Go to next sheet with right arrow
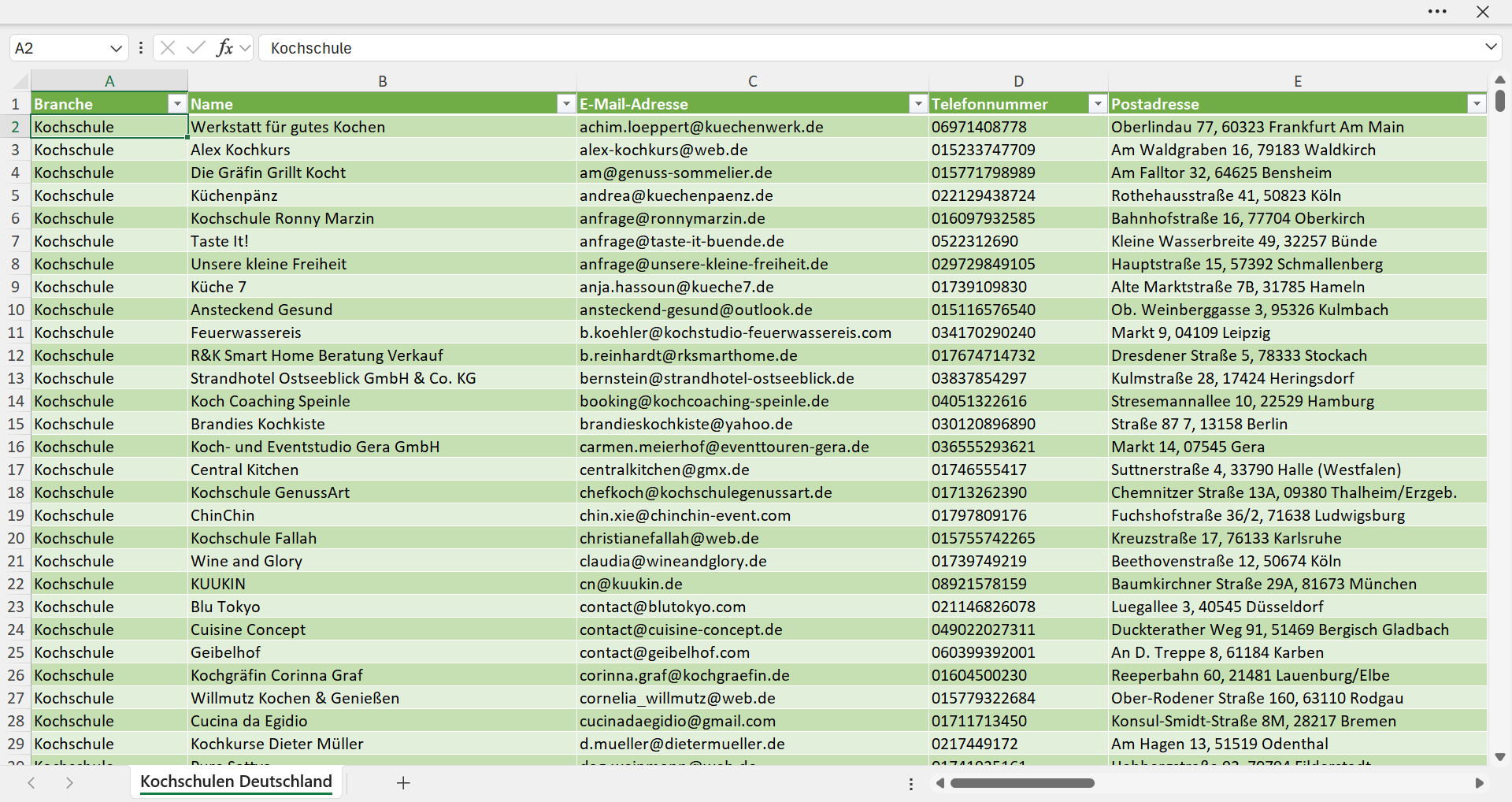1512x802 pixels. coord(69,782)
